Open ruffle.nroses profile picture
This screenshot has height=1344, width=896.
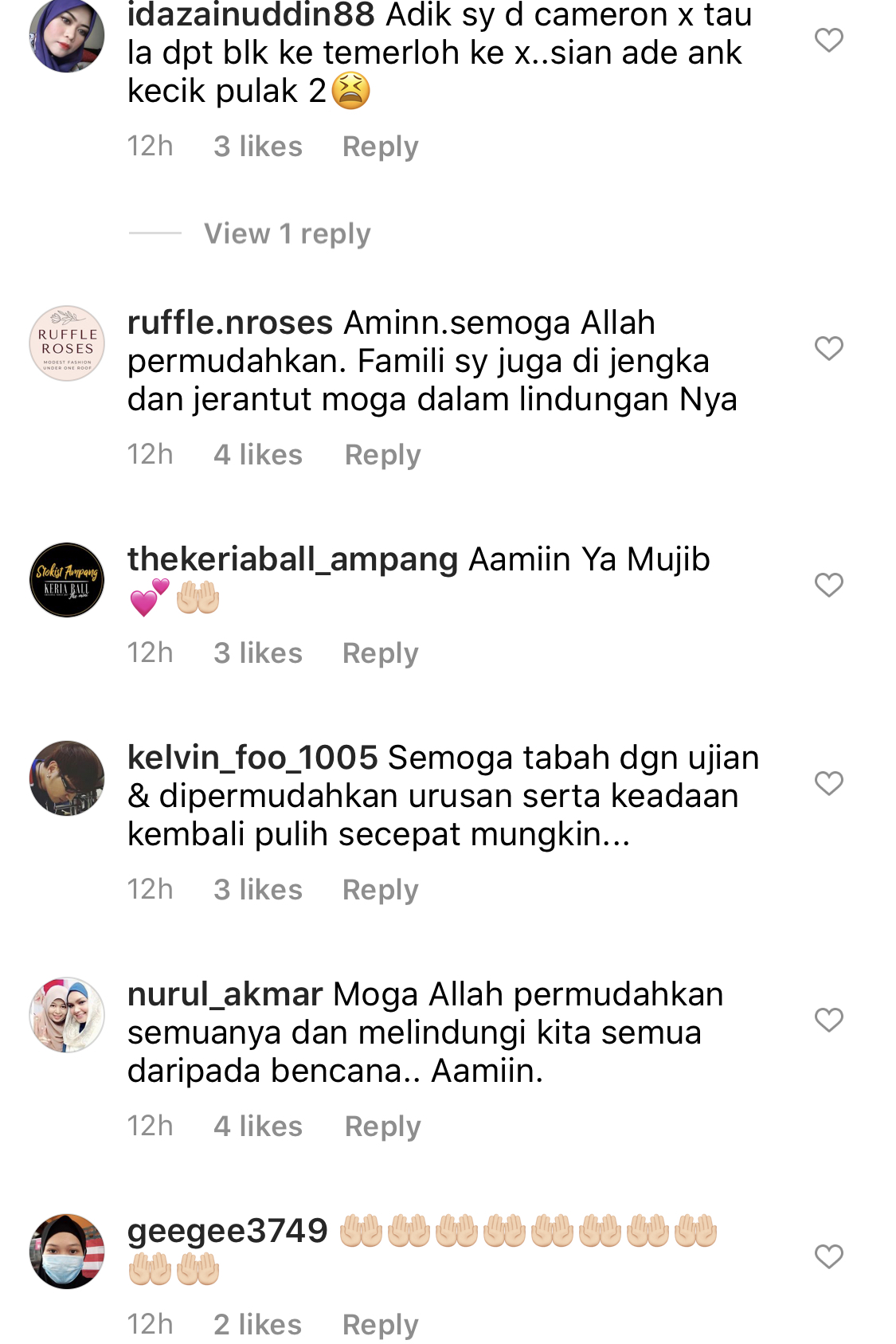pos(67,343)
